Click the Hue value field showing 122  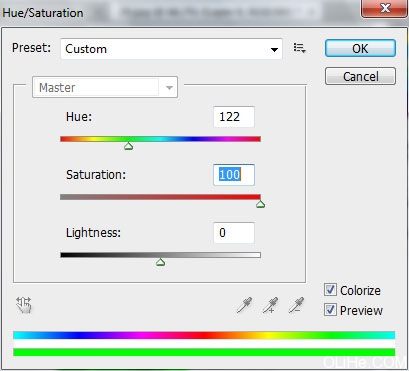click(234, 117)
